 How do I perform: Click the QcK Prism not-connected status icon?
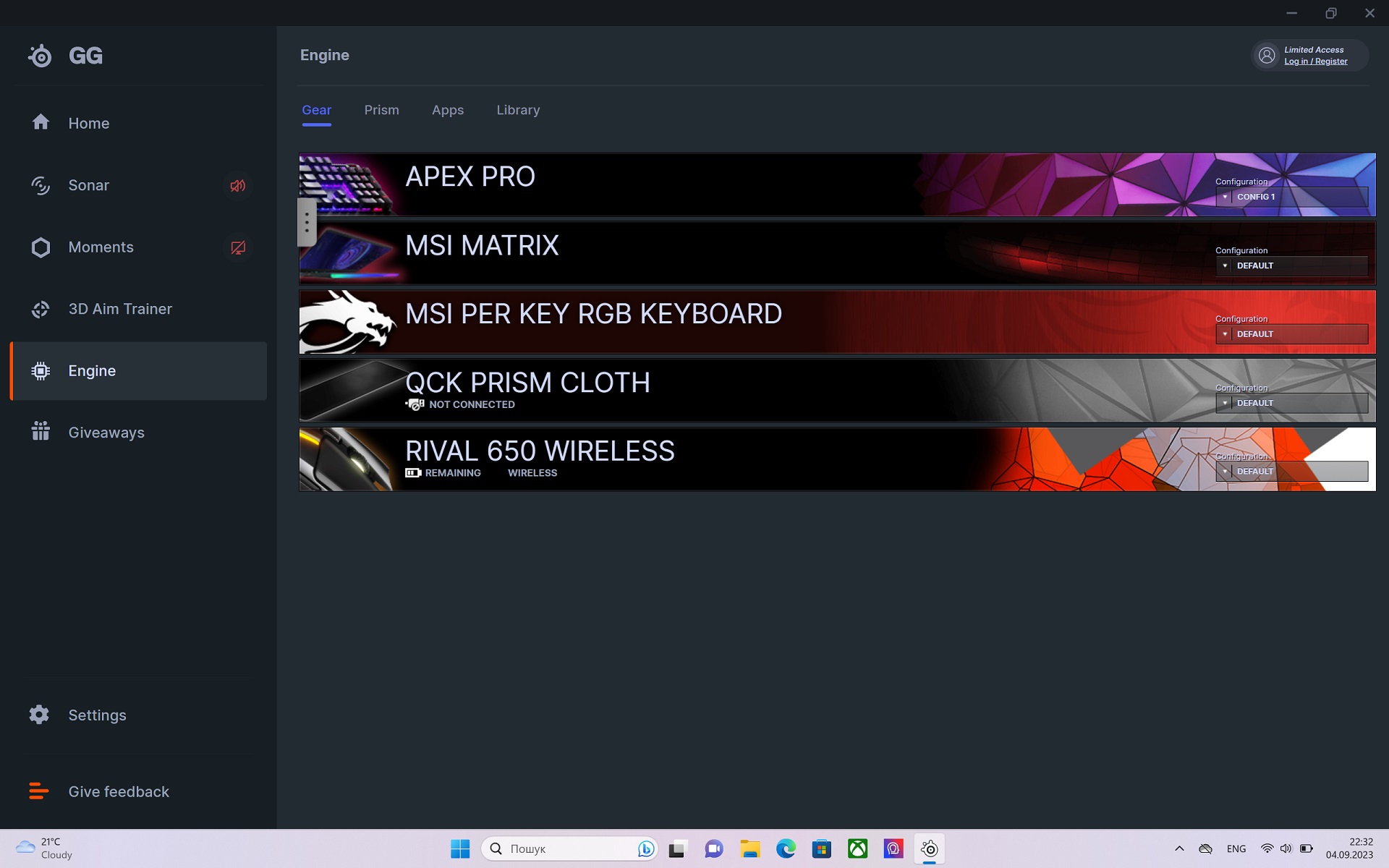[415, 404]
